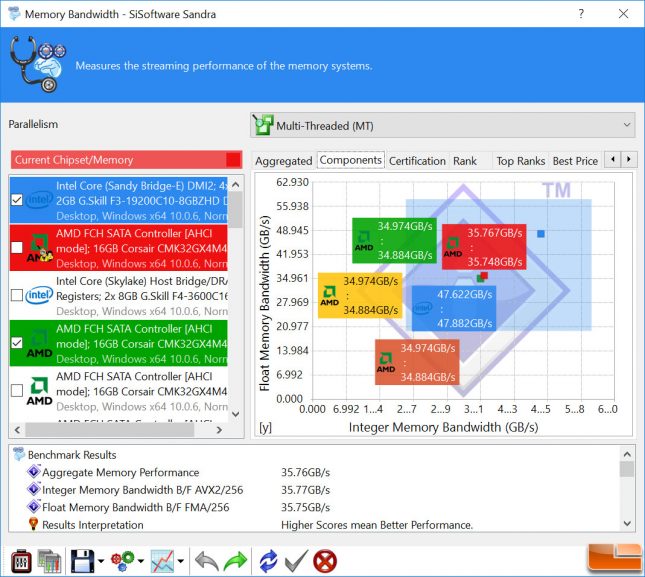Select the 35.75GB/s float bandwidth value
The height and width of the screenshot is (577, 645).
click(305, 507)
